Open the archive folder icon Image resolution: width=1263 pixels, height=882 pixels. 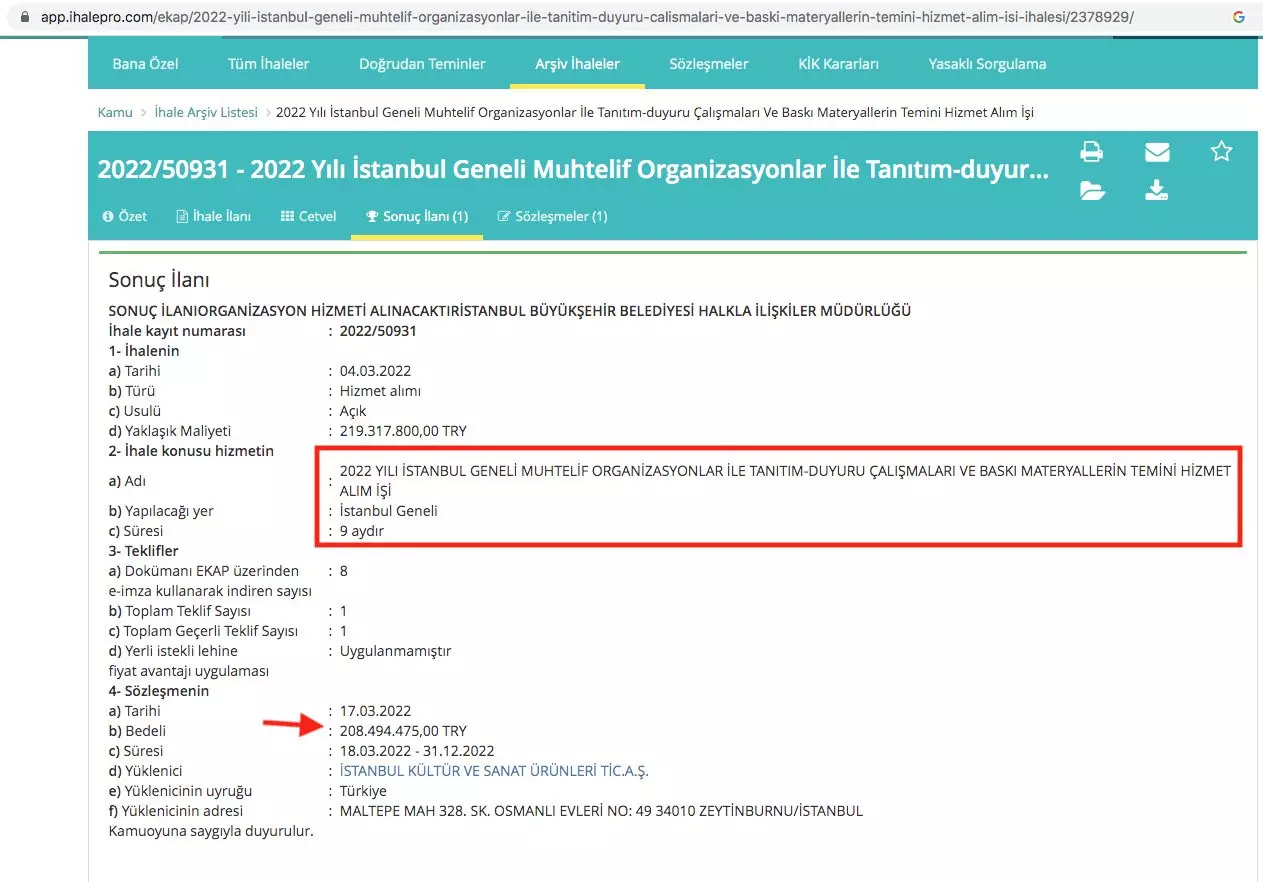click(1092, 190)
